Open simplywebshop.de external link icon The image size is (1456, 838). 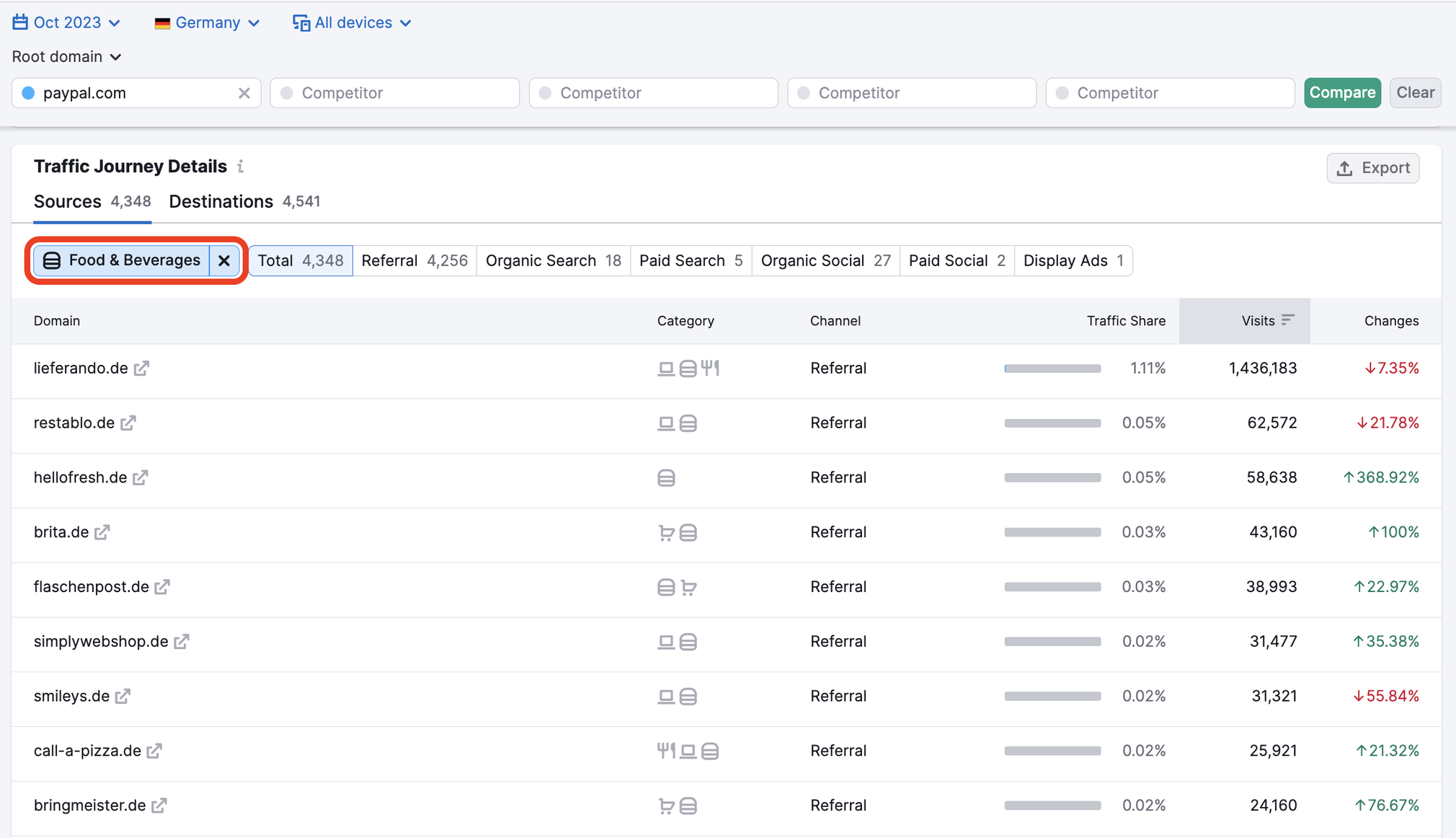coord(182,642)
